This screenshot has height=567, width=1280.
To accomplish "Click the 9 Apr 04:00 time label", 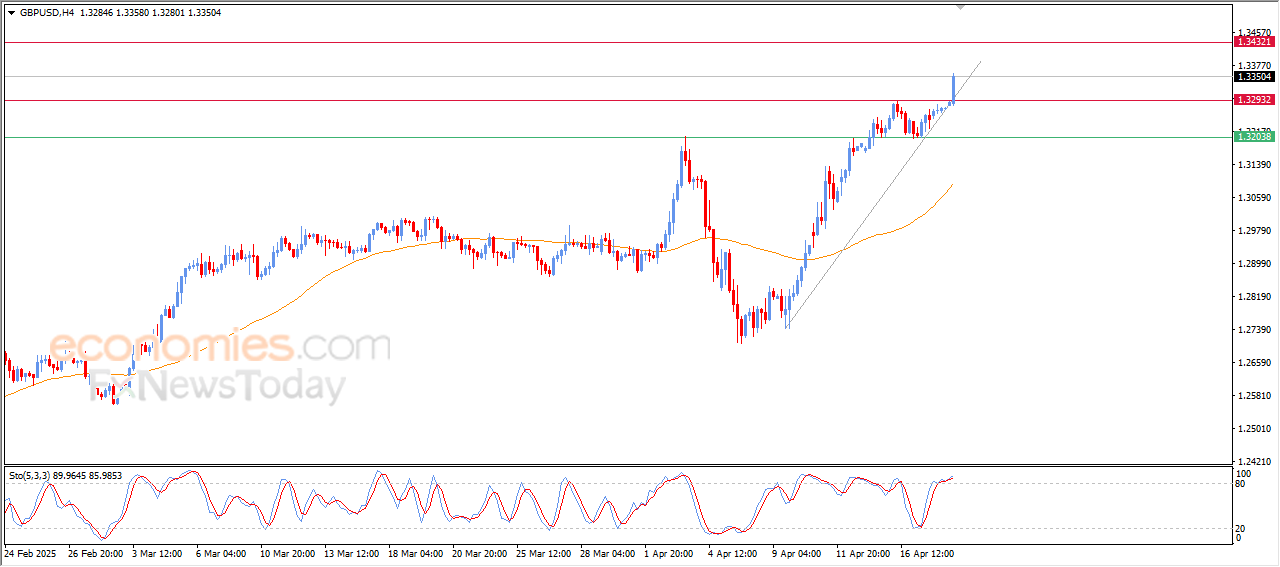I will click(796, 552).
